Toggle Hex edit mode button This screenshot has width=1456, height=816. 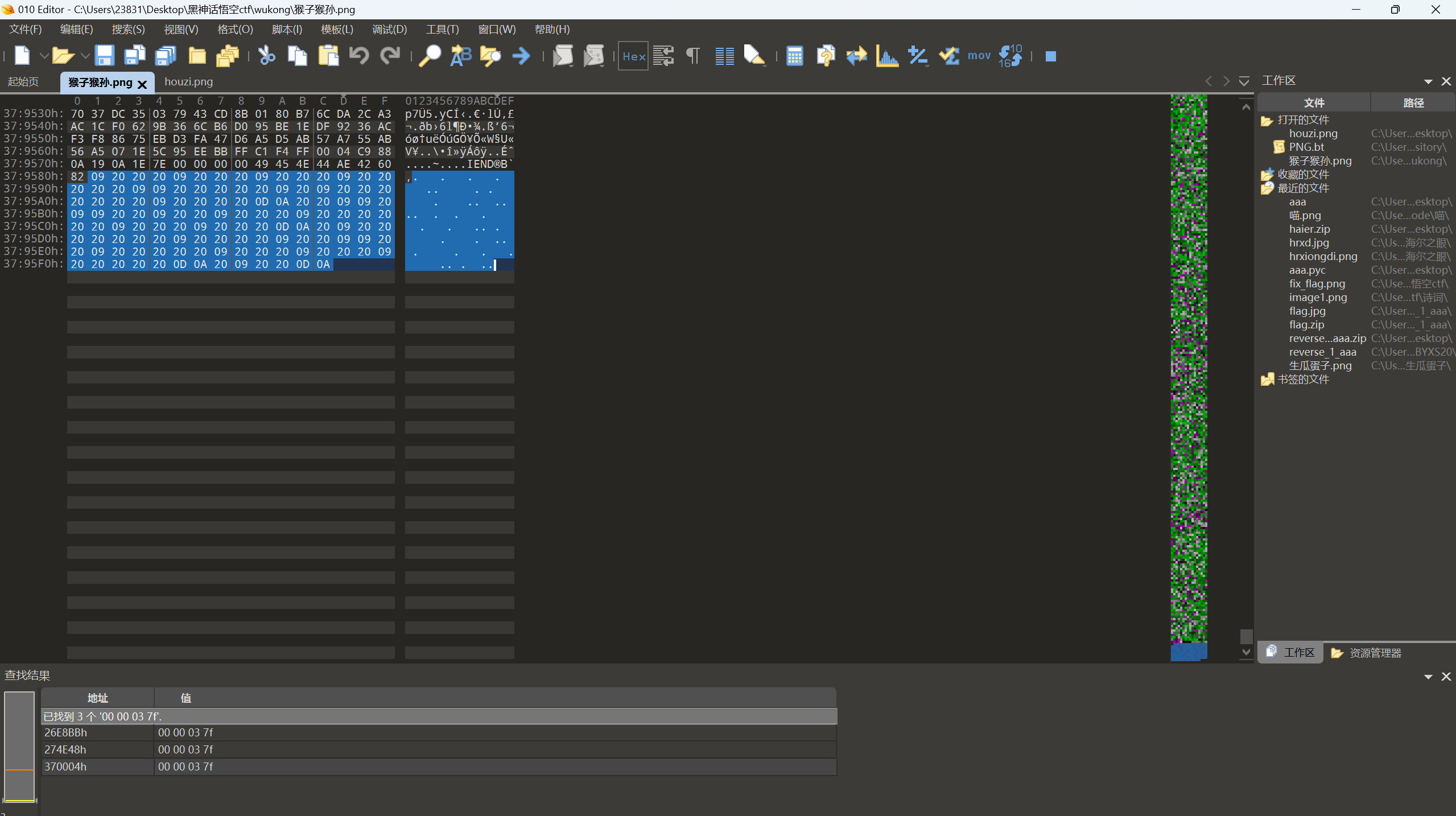[633, 56]
